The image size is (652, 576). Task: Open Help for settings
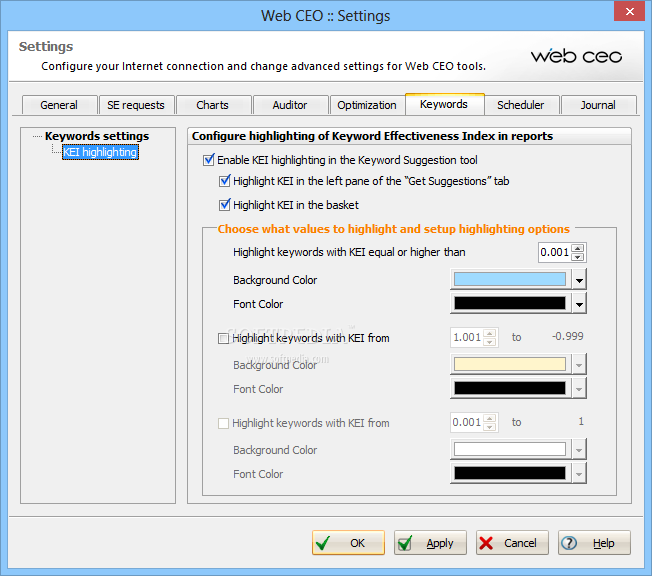coord(594,543)
